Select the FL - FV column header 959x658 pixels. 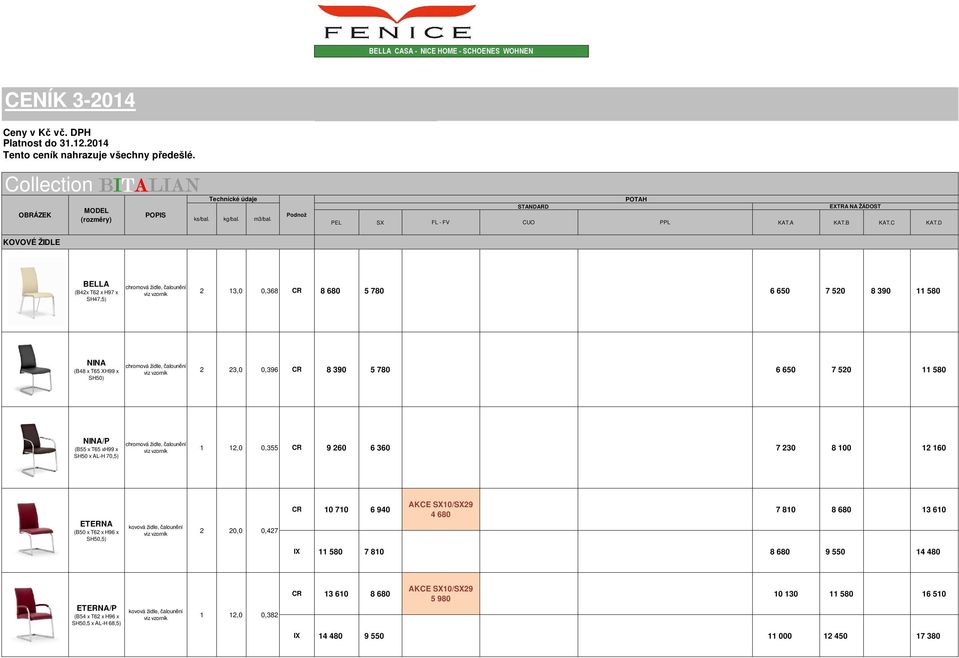[x=440, y=223]
